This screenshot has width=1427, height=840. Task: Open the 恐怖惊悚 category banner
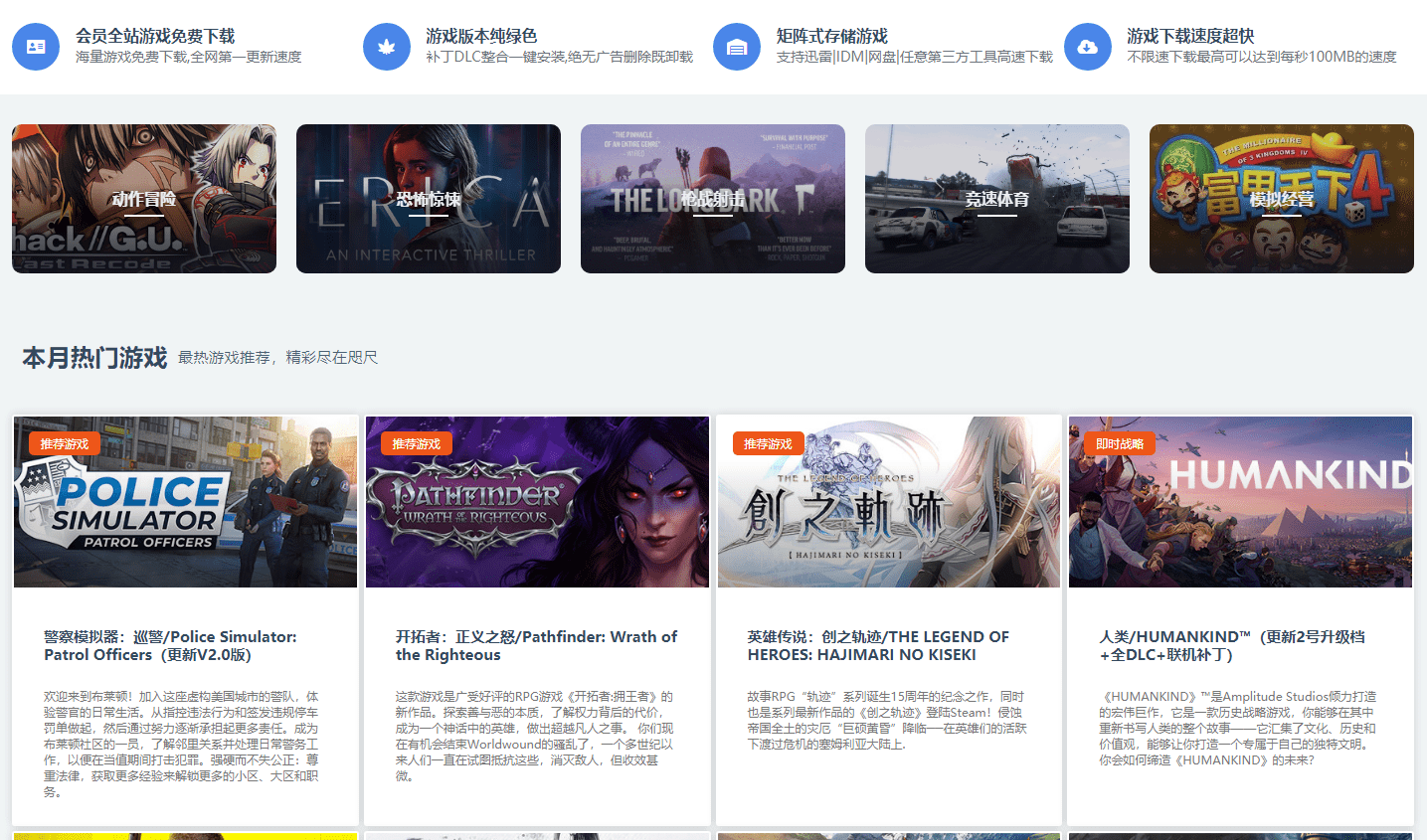(x=429, y=199)
